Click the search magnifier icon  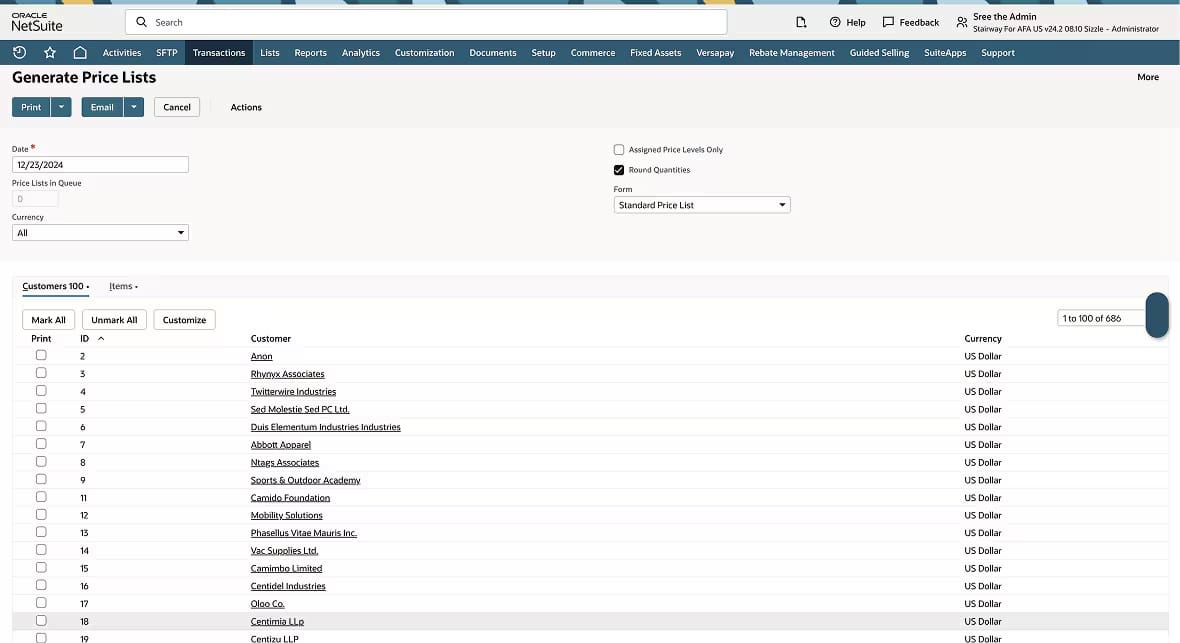point(141,22)
